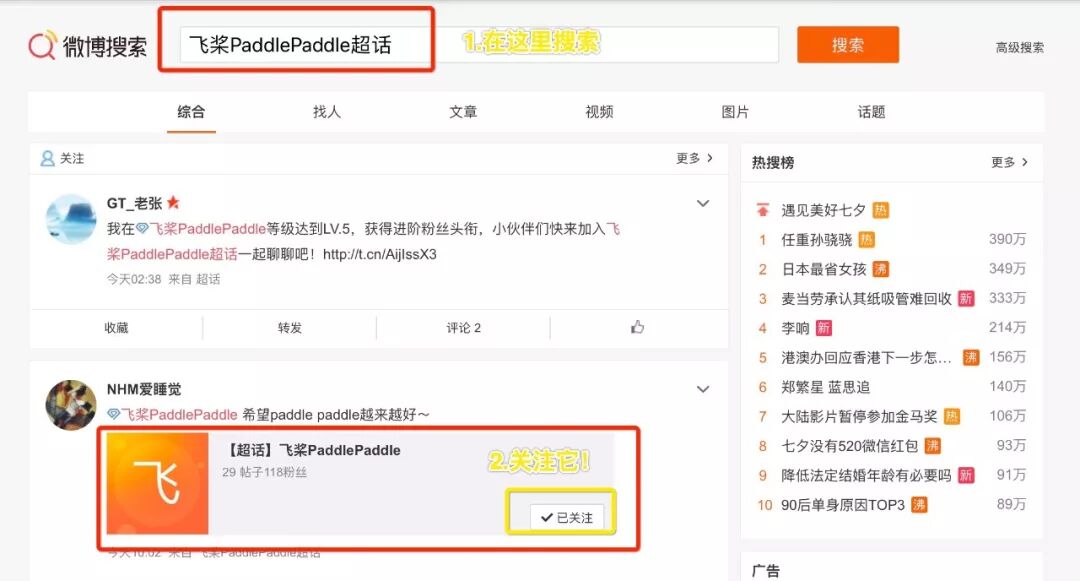Click the 29 帖子118粉丝 text
The width and height of the screenshot is (1080, 581).
(x=264, y=472)
